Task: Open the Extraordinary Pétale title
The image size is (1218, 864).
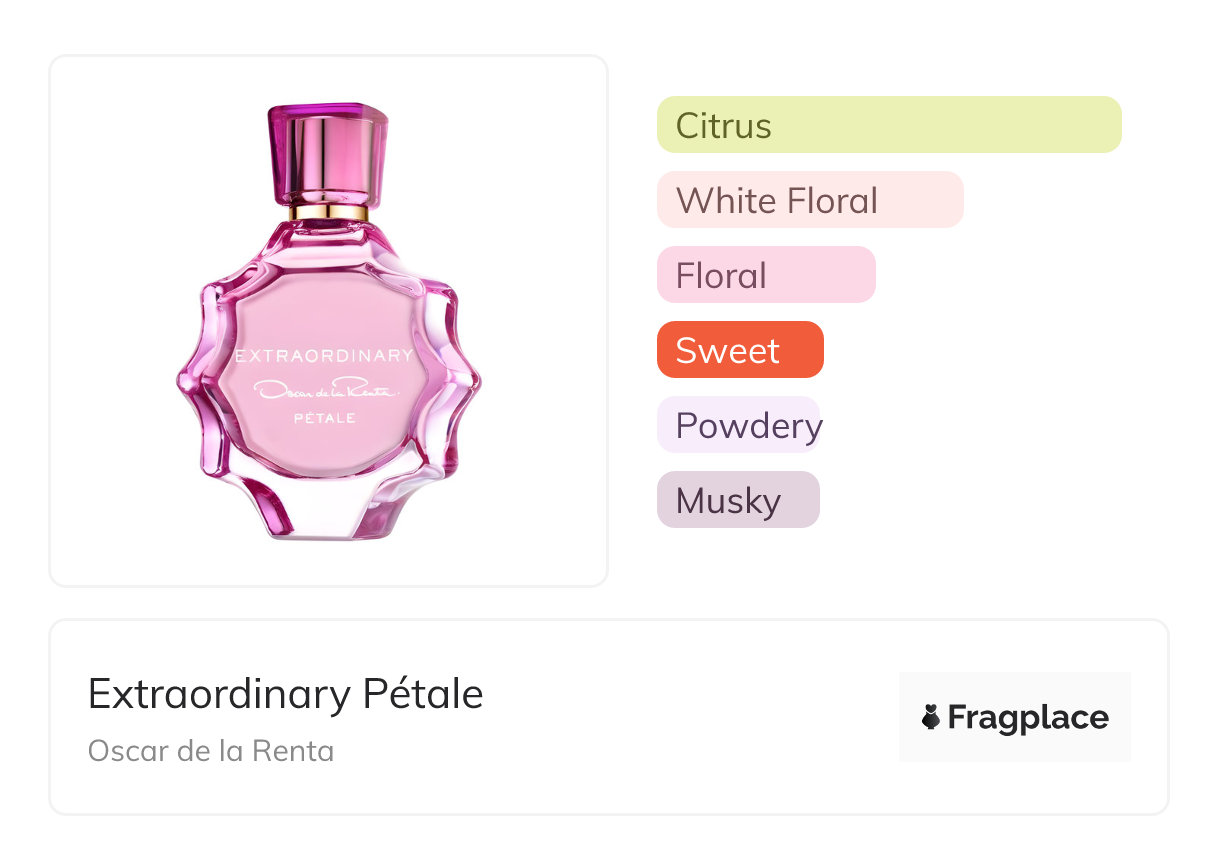Action: coord(285,693)
